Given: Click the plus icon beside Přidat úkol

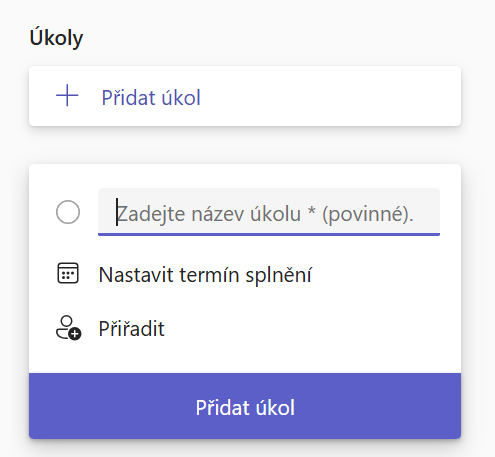Looking at the screenshot, I should click(67, 96).
